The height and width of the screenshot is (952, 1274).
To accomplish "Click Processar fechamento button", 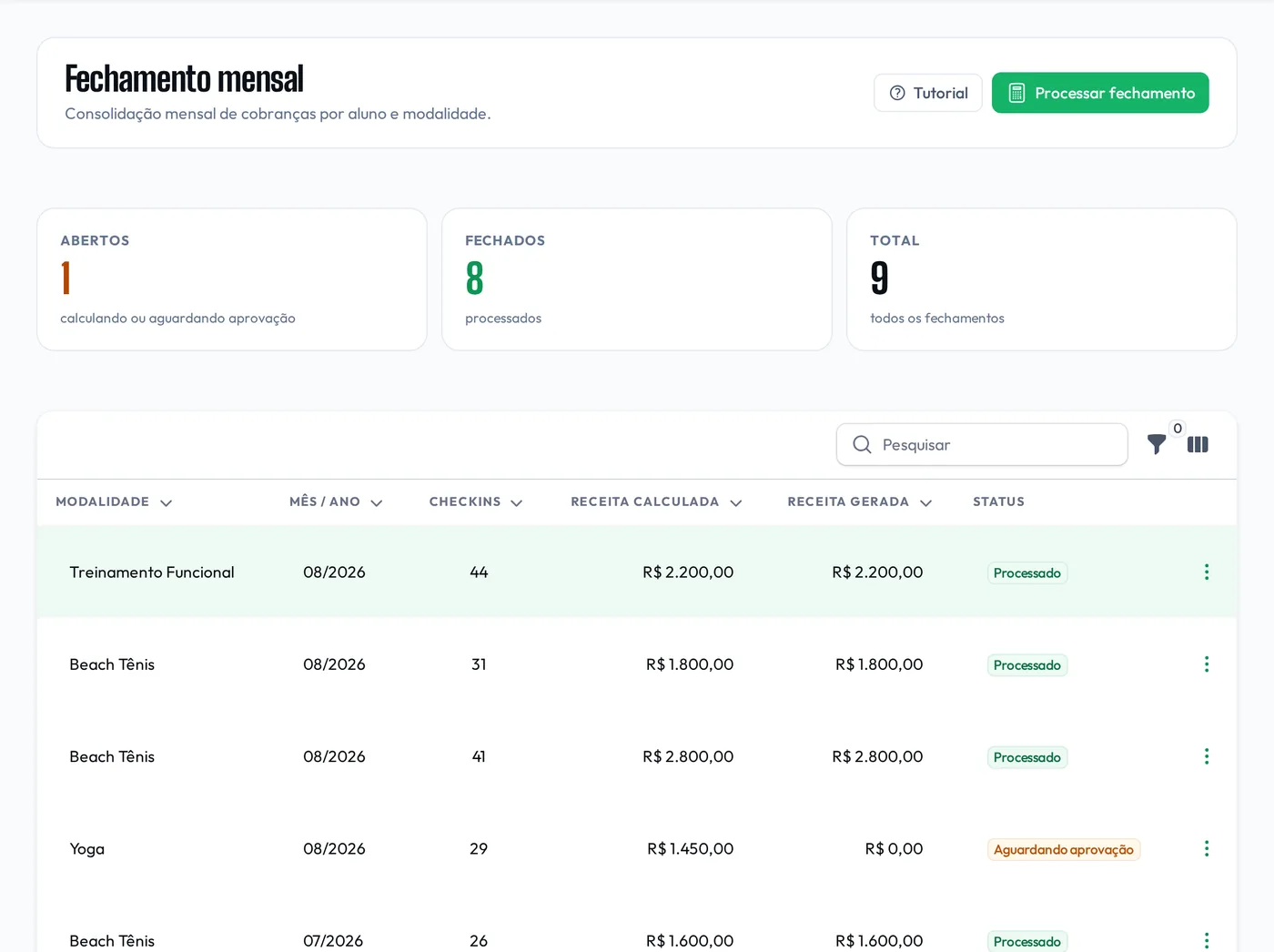I will [1100, 93].
